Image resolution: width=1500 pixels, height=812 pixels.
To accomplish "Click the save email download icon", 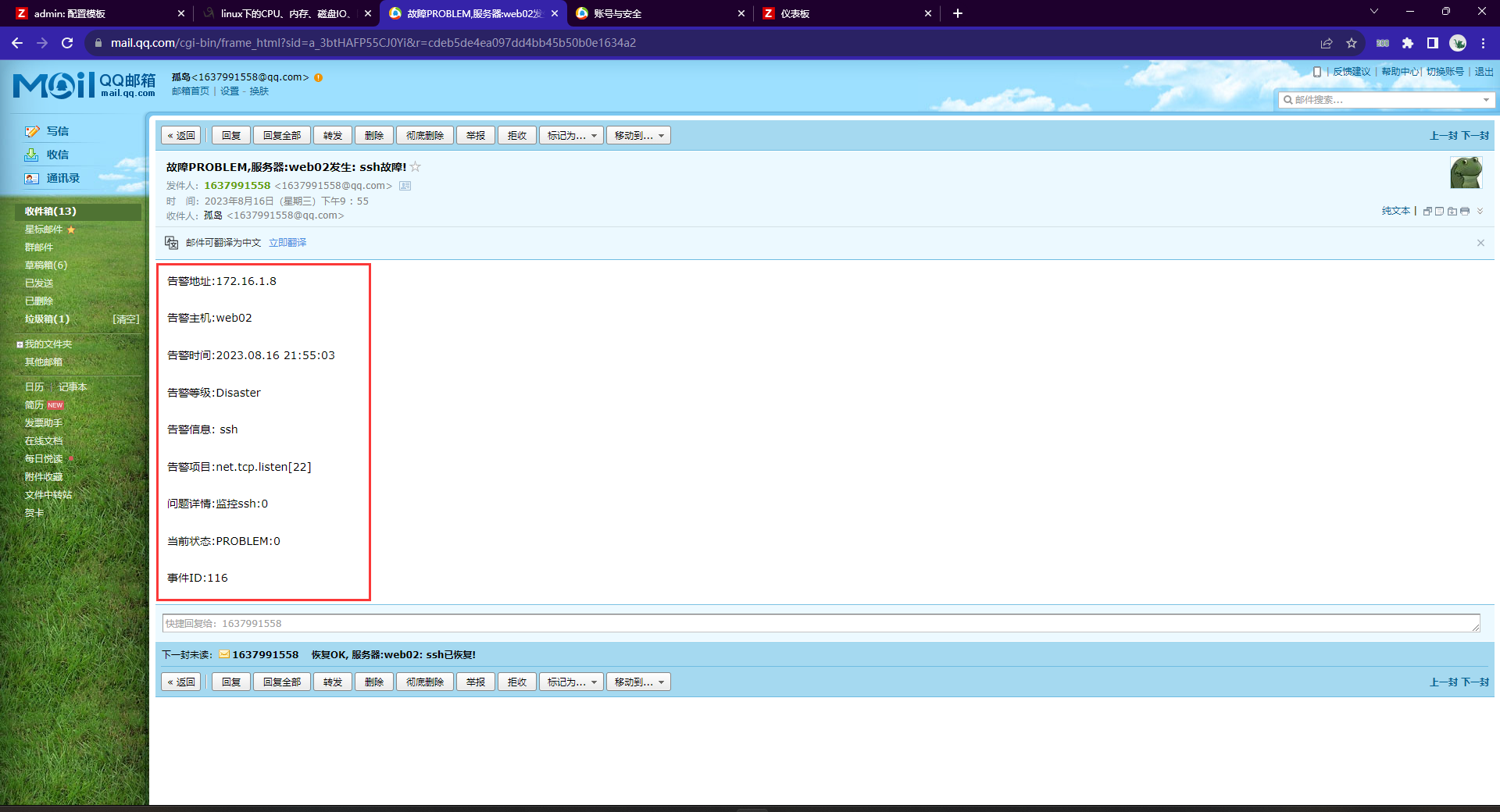I will click(1452, 211).
